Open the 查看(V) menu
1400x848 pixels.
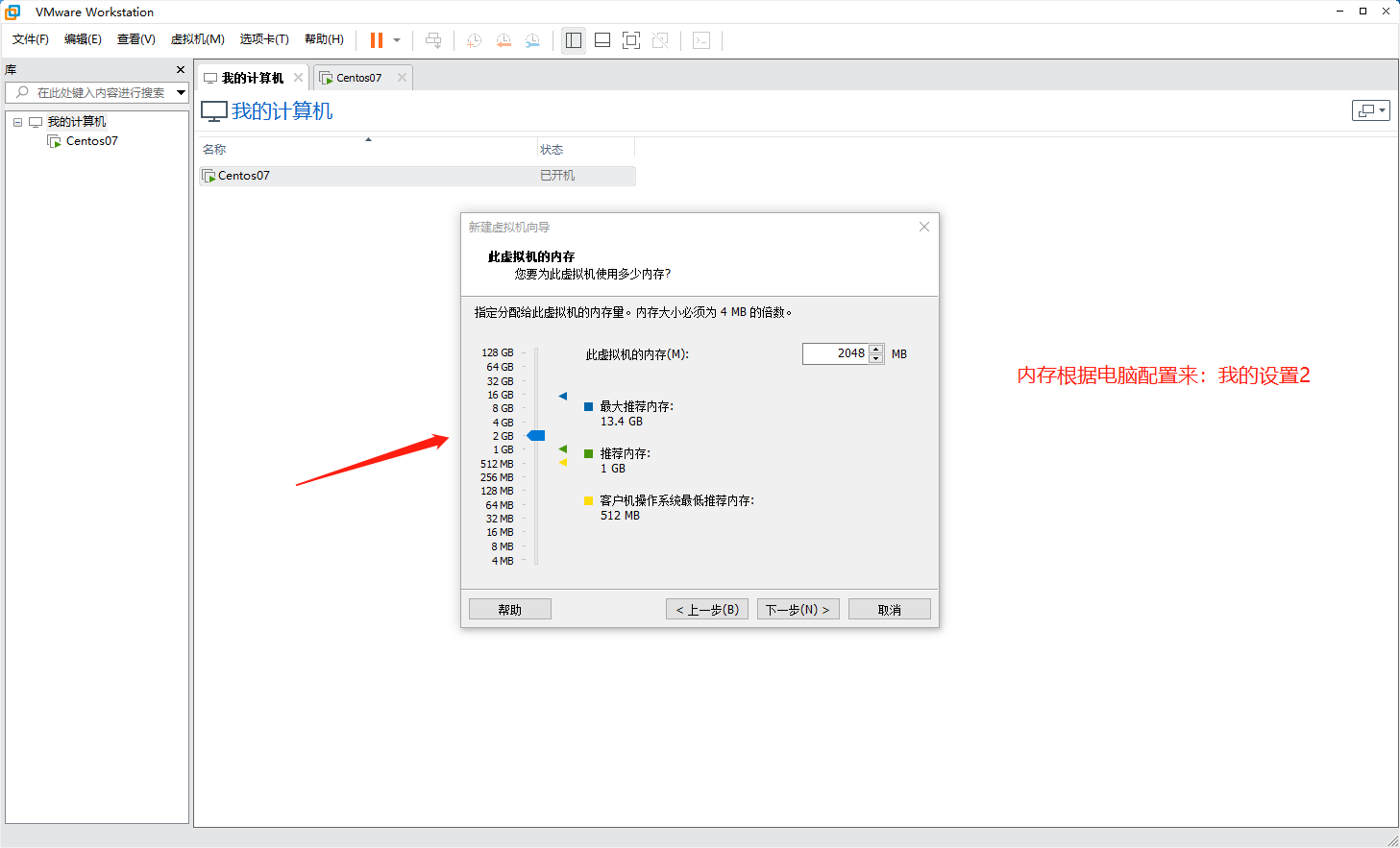(x=136, y=39)
